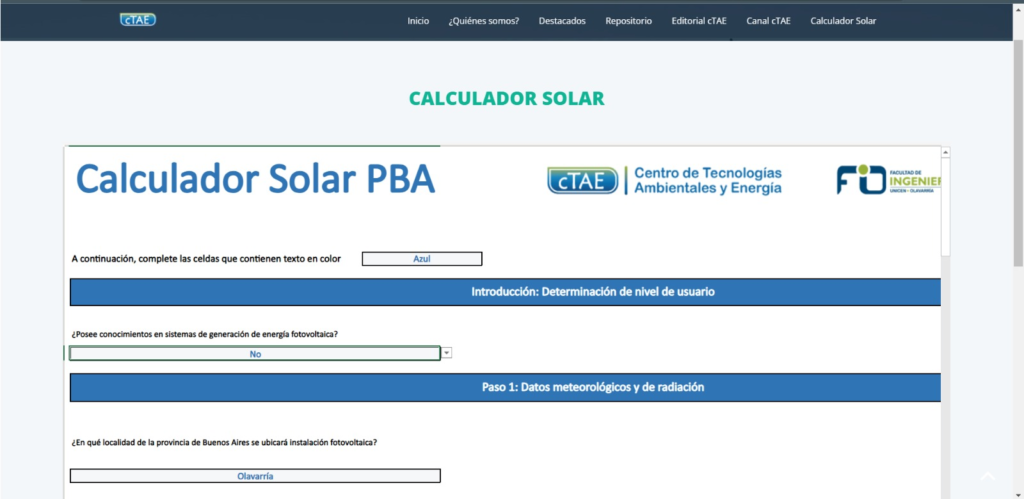Open the ¿Quiénes somos? menu item
Screen dimensions: 1024x499
(x=484, y=21)
